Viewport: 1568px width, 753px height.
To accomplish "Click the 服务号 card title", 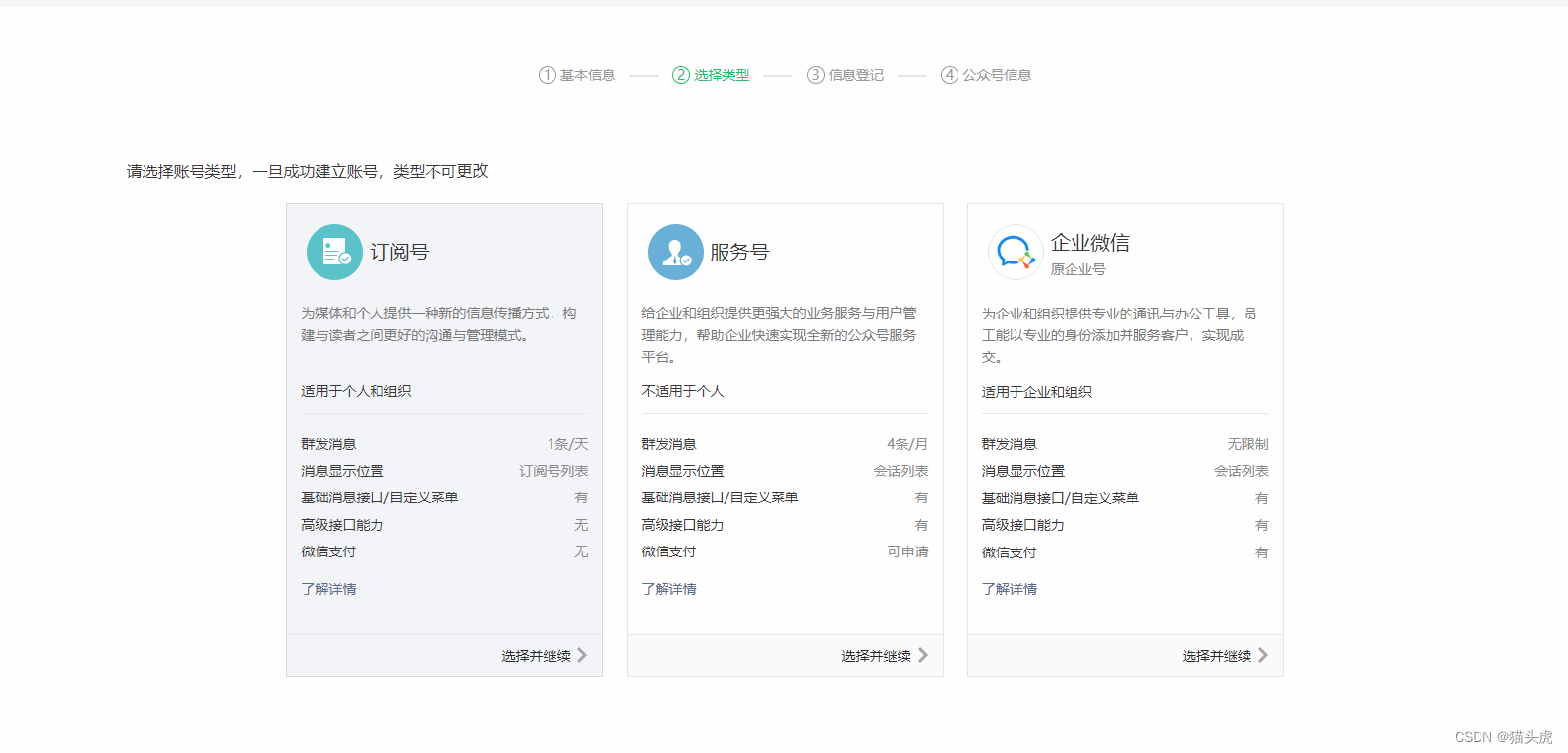I will (x=739, y=252).
